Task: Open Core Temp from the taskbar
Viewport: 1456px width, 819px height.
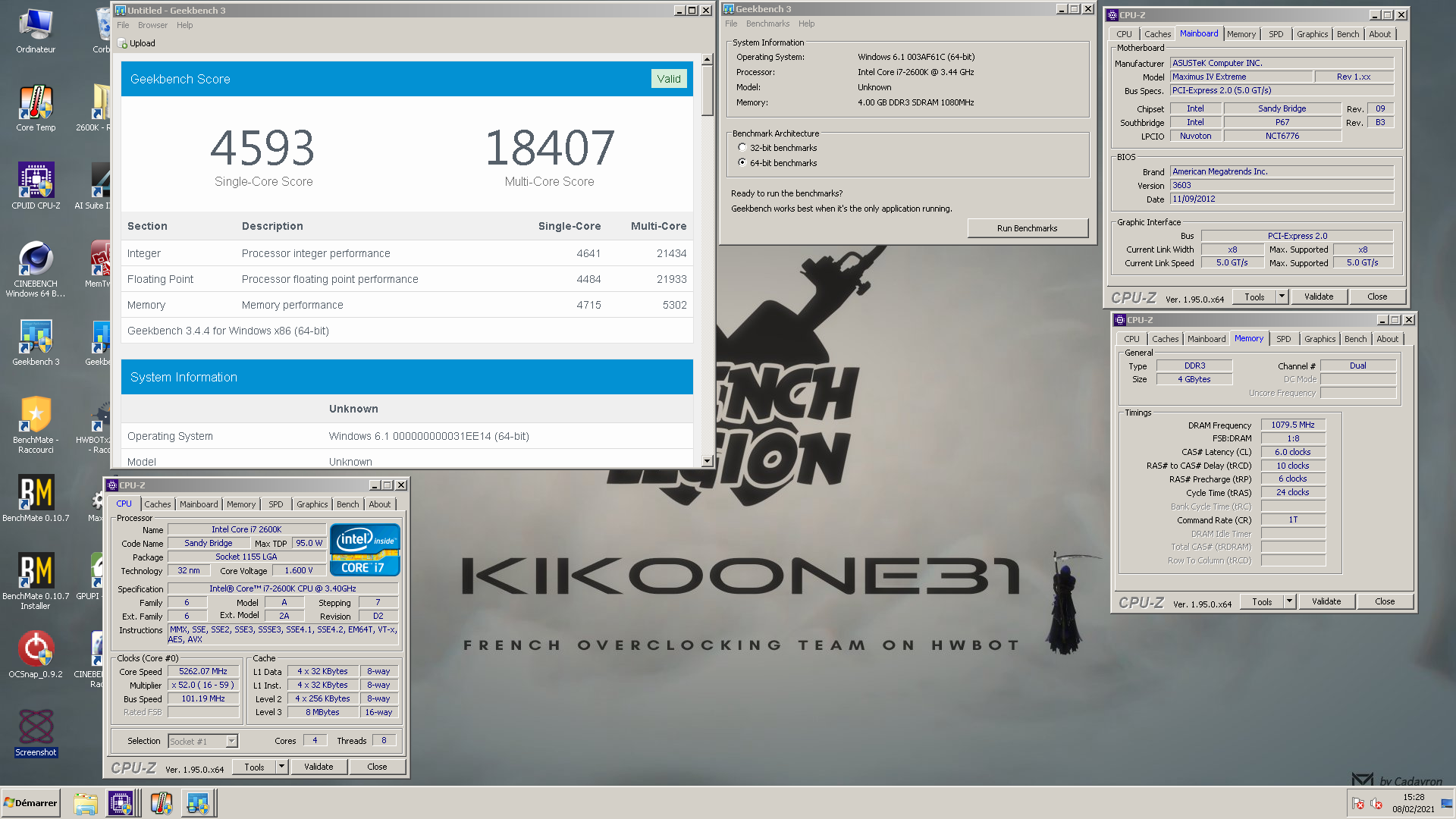Action: click(x=161, y=803)
